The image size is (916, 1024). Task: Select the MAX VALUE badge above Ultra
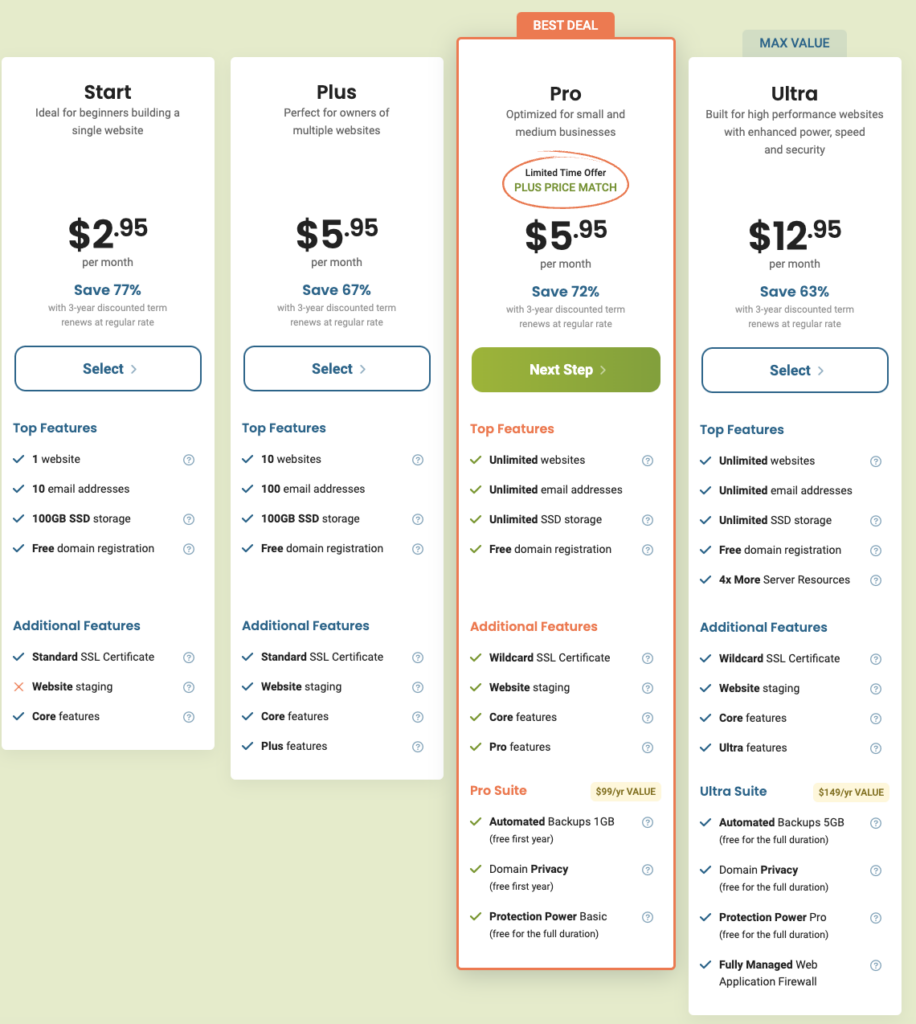point(794,43)
